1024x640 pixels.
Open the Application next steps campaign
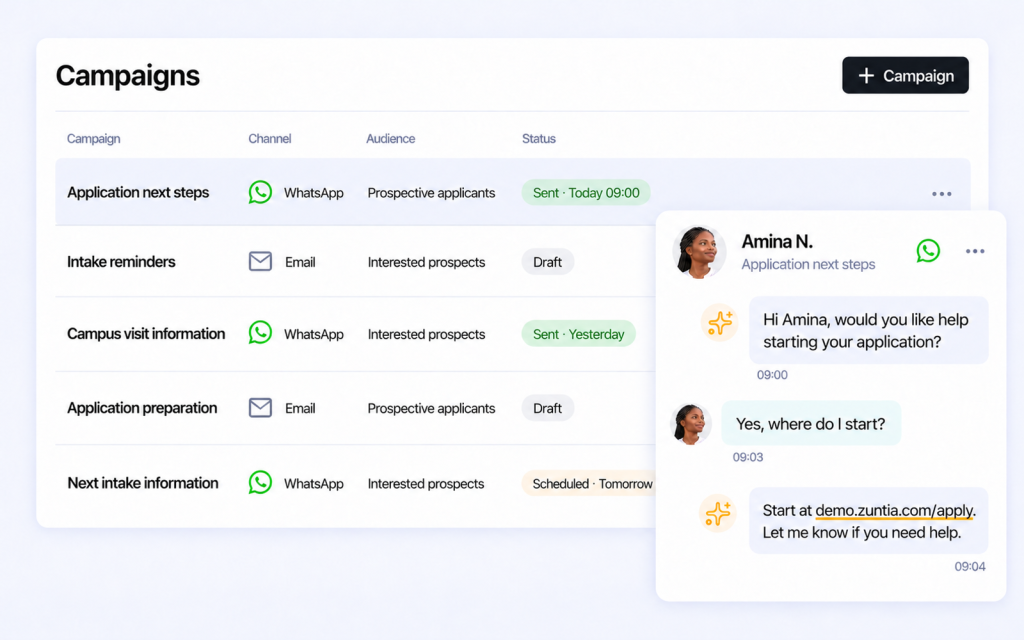tap(138, 193)
